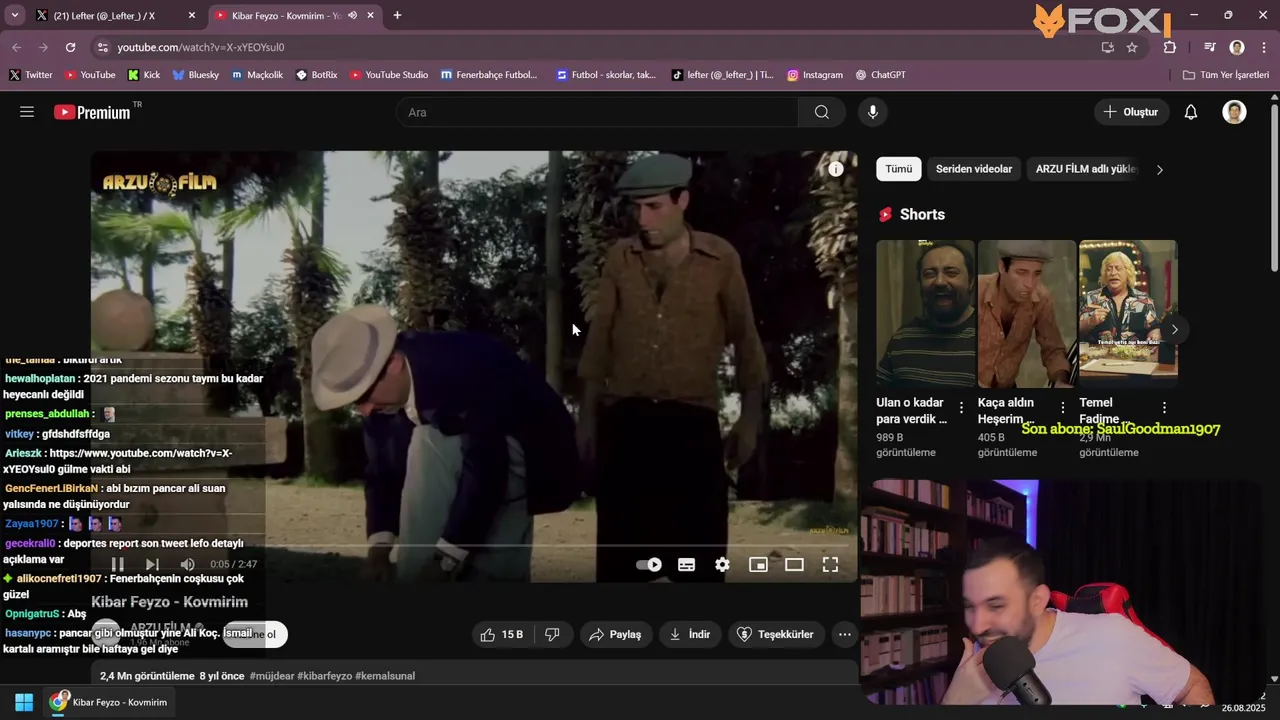Reload the current page
The image size is (1280, 720).
[70, 47]
